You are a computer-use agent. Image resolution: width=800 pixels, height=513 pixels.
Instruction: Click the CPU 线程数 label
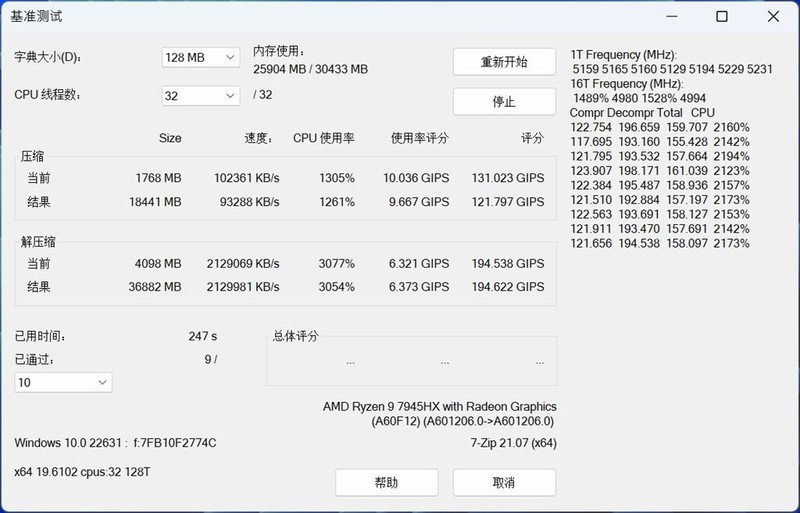pos(47,95)
